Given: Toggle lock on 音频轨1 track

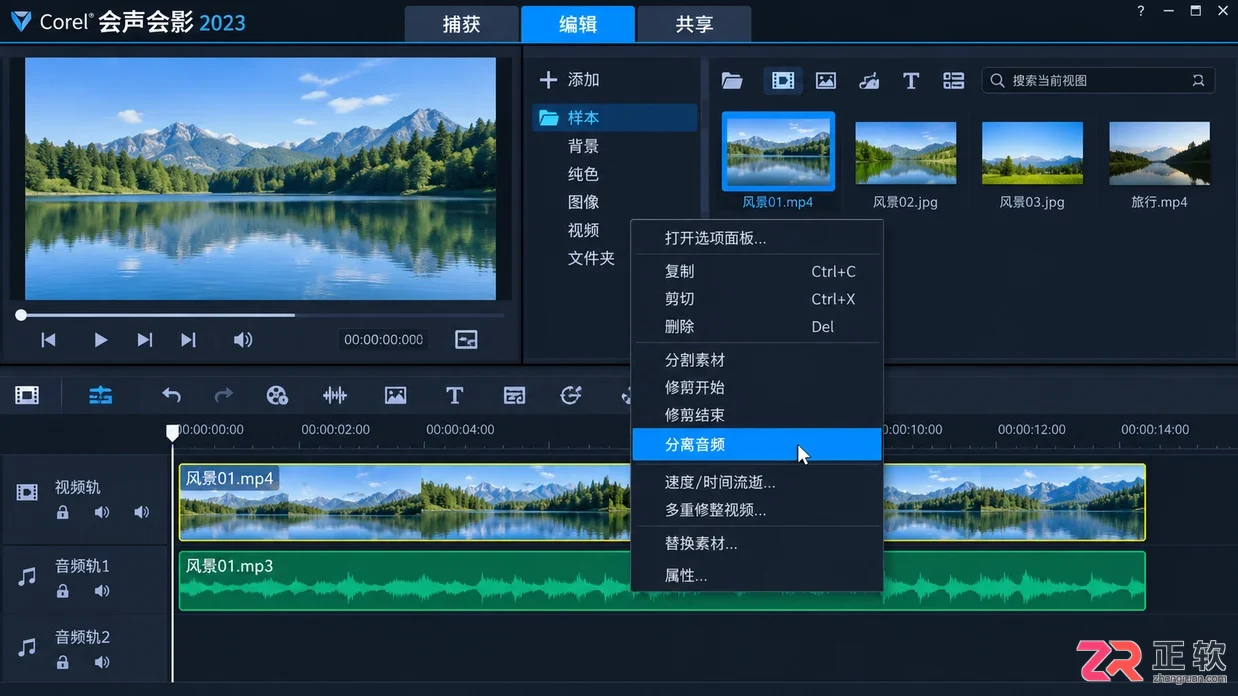Looking at the screenshot, I should [63, 591].
